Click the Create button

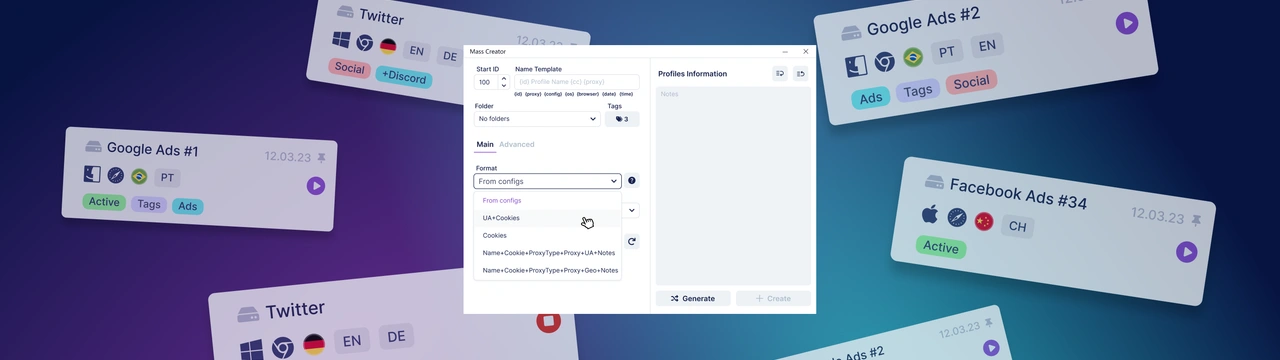(773, 298)
